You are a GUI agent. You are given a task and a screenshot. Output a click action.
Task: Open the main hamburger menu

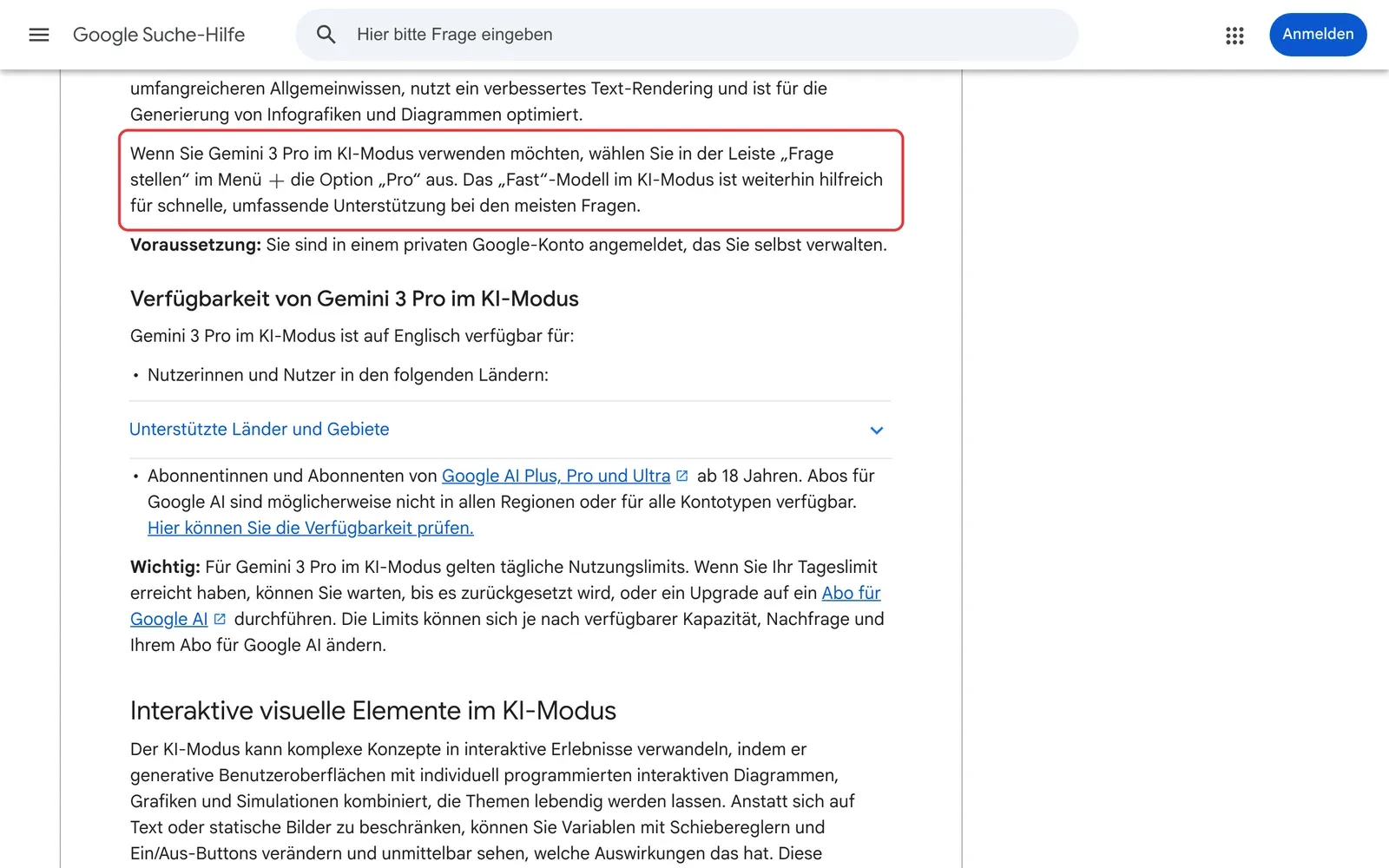click(x=39, y=35)
